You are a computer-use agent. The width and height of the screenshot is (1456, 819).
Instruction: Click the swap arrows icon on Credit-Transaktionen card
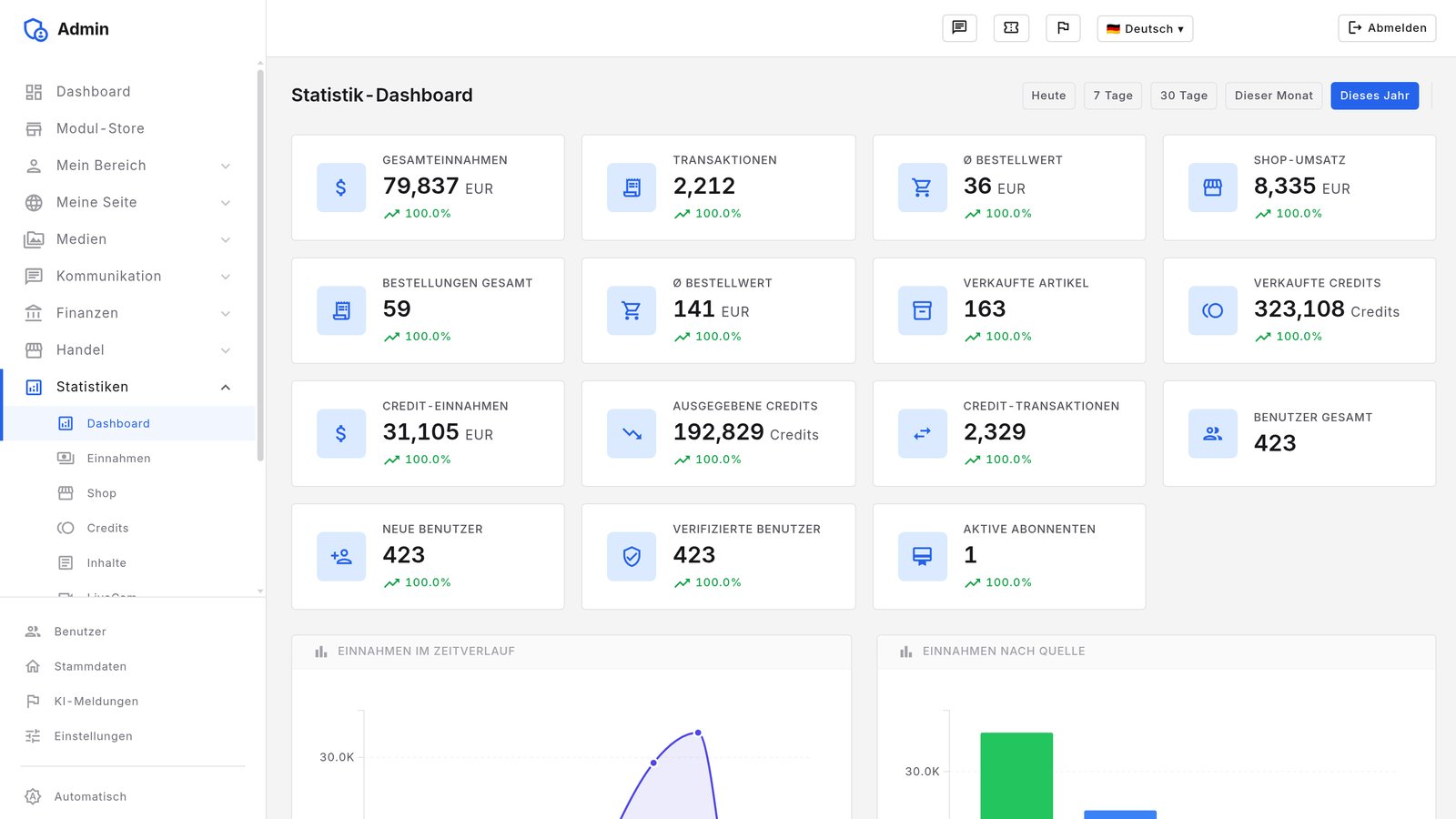pyautogui.click(x=923, y=433)
